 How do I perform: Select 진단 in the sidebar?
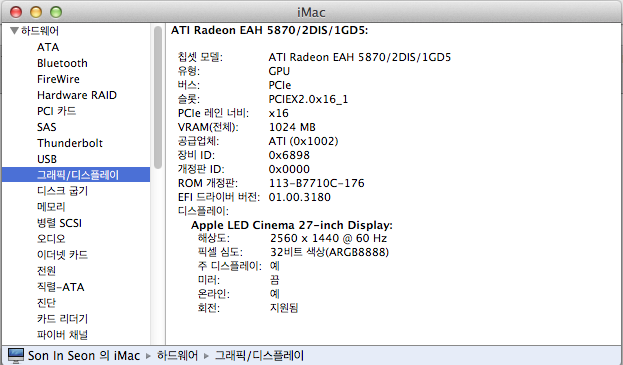coord(46,303)
